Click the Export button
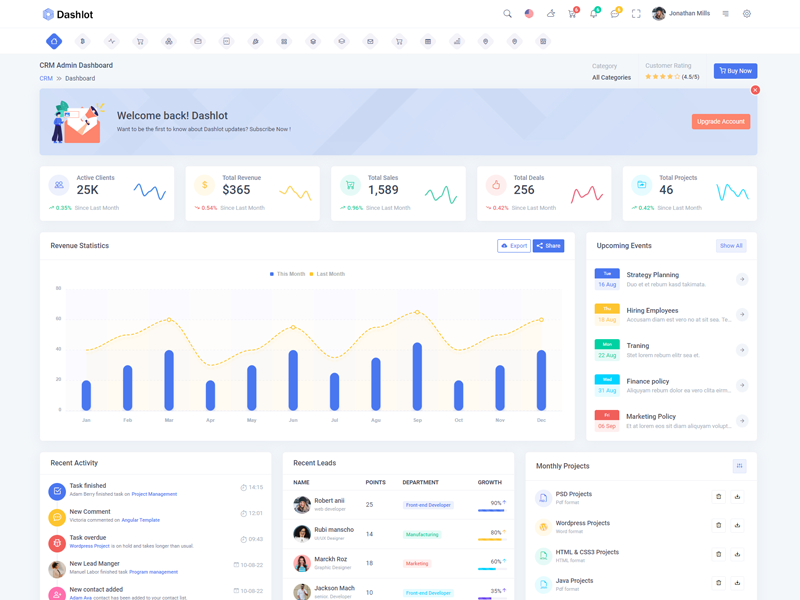The height and width of the screenshot is (600, 800). tap(514, 246)
